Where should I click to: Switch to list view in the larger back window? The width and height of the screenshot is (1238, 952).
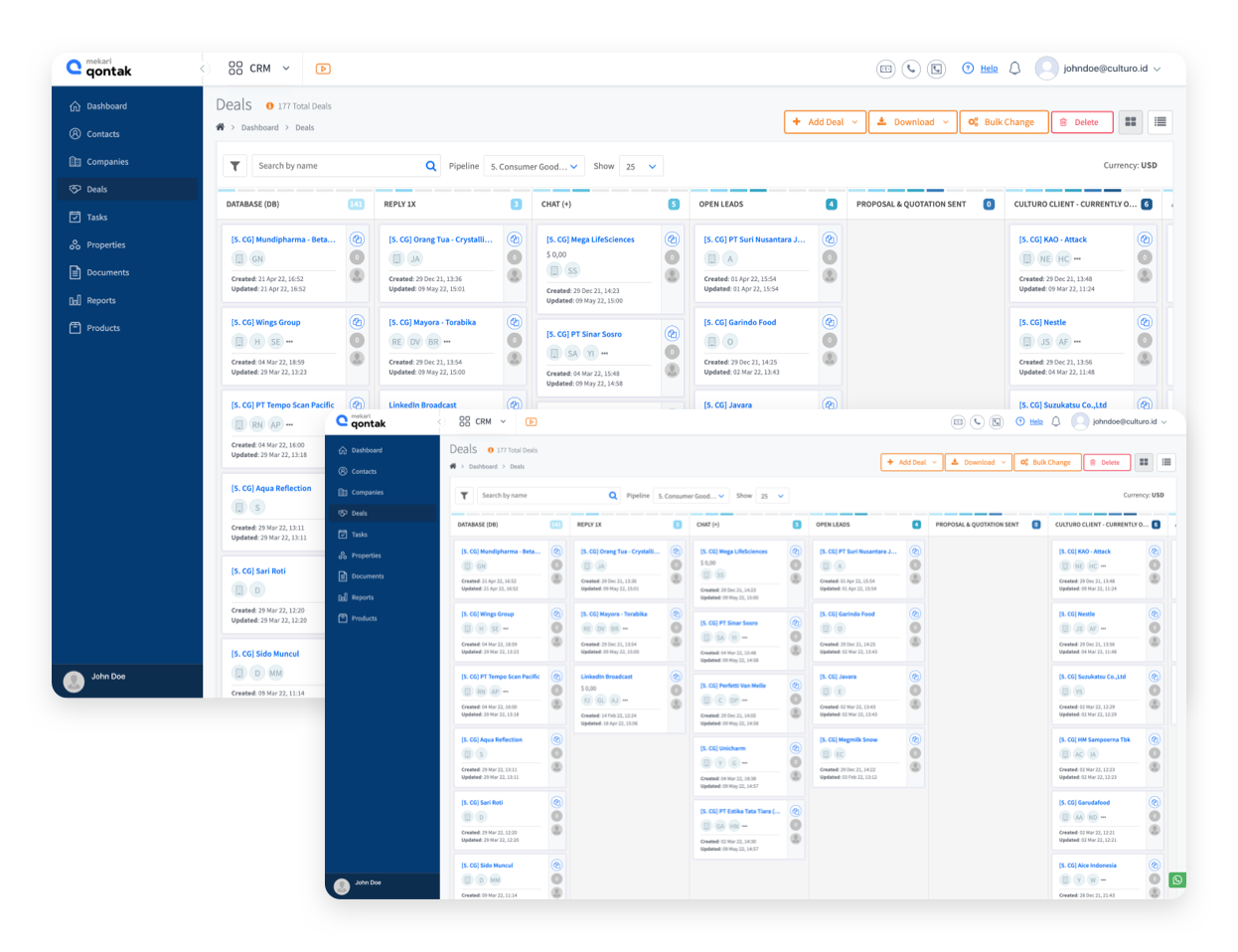(x=1160, y=122)
